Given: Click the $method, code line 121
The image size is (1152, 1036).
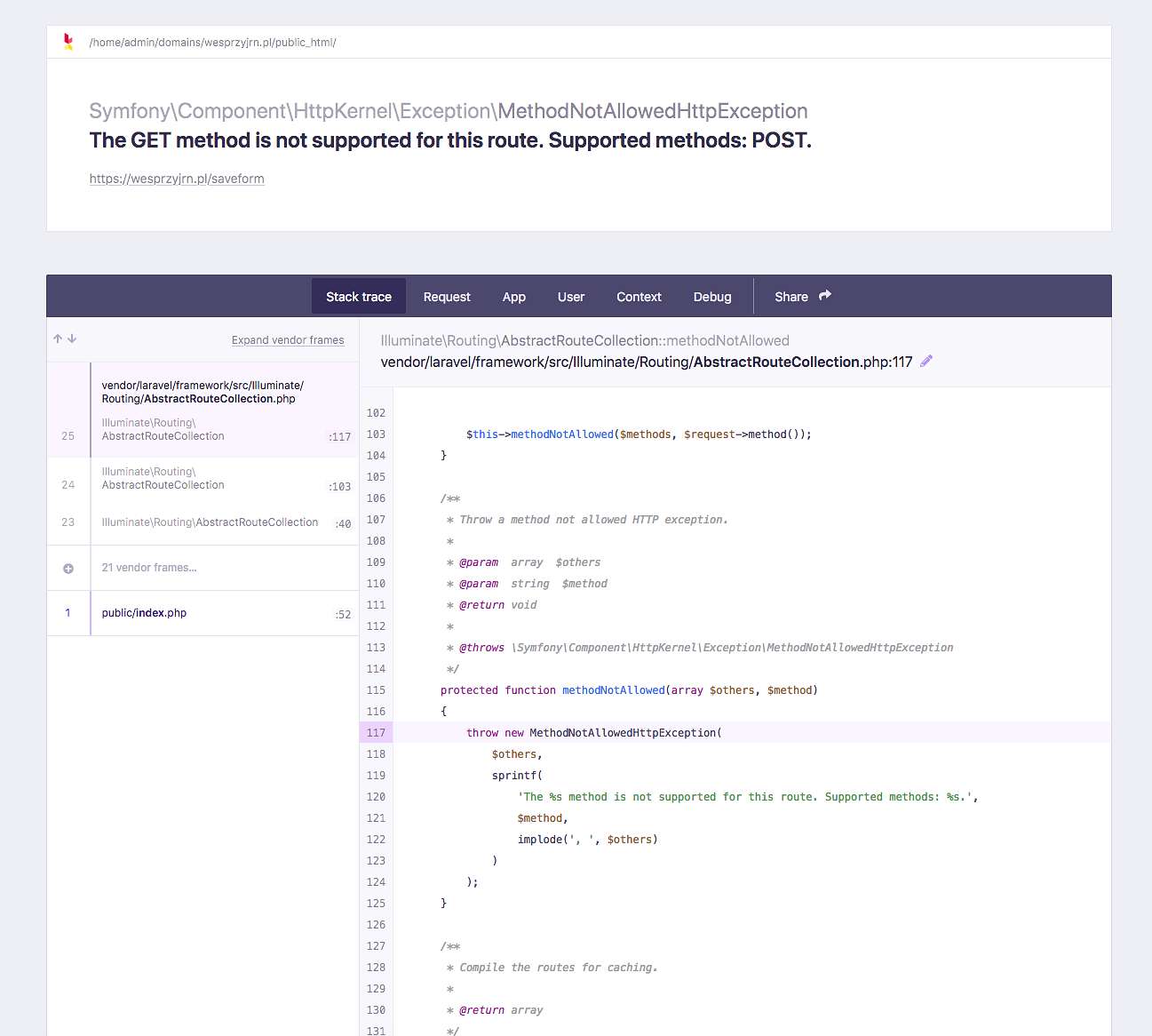Looking at the screenshot, I should [x=543, y=818].
